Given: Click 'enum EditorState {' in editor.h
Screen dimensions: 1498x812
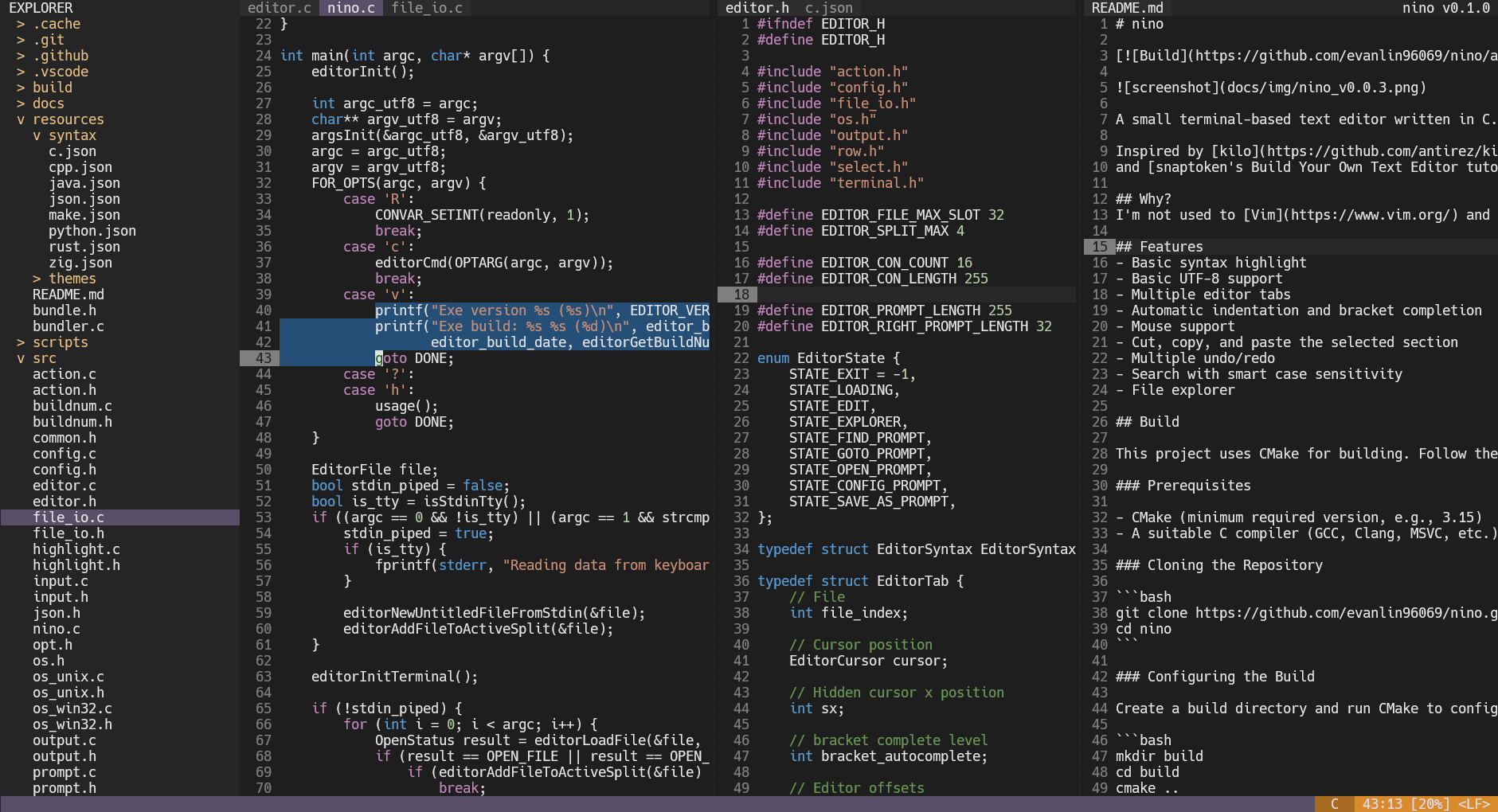Looking at the screenshot, I should click(829, 358).
